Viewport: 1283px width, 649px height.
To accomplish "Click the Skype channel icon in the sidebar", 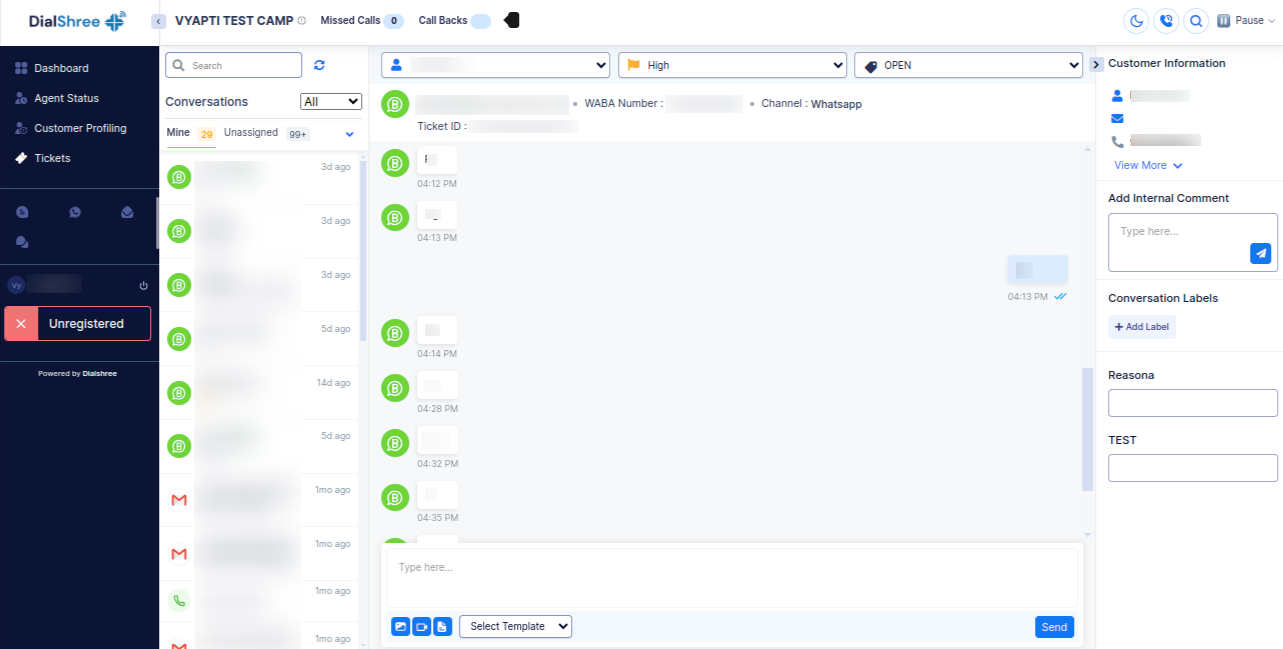I will (x=22, y=212).
